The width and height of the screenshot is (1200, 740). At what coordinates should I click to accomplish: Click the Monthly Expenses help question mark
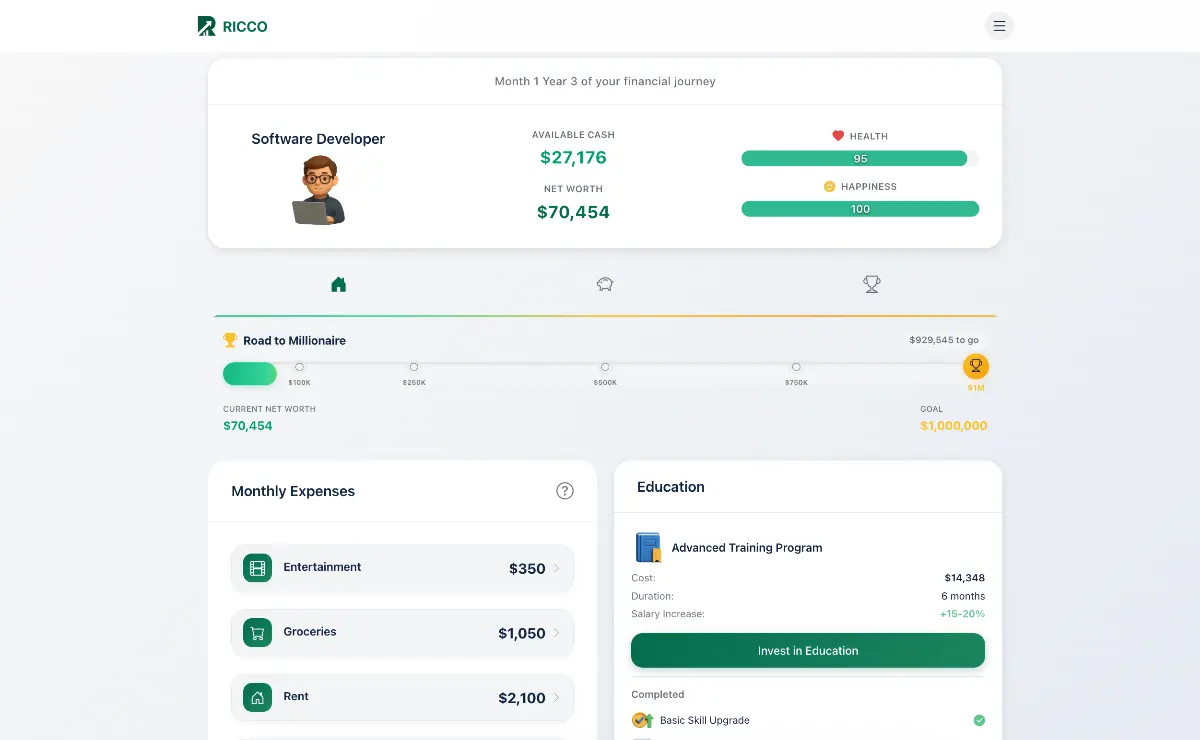(x=565, y=491)
